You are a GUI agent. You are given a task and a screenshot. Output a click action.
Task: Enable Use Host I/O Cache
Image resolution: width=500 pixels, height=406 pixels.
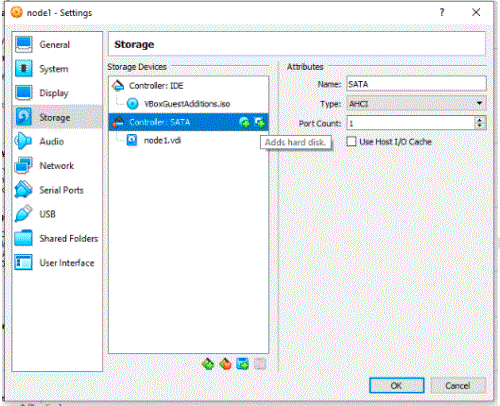click(351, 142)
